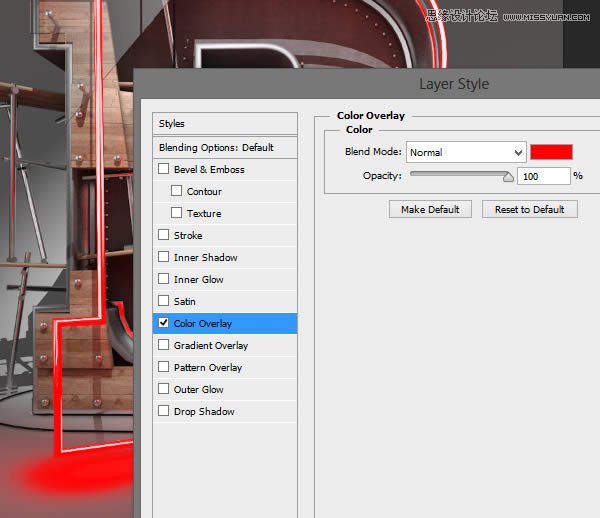
Task: Open the Drop Shadow settings label
Action: coord(204,411)
